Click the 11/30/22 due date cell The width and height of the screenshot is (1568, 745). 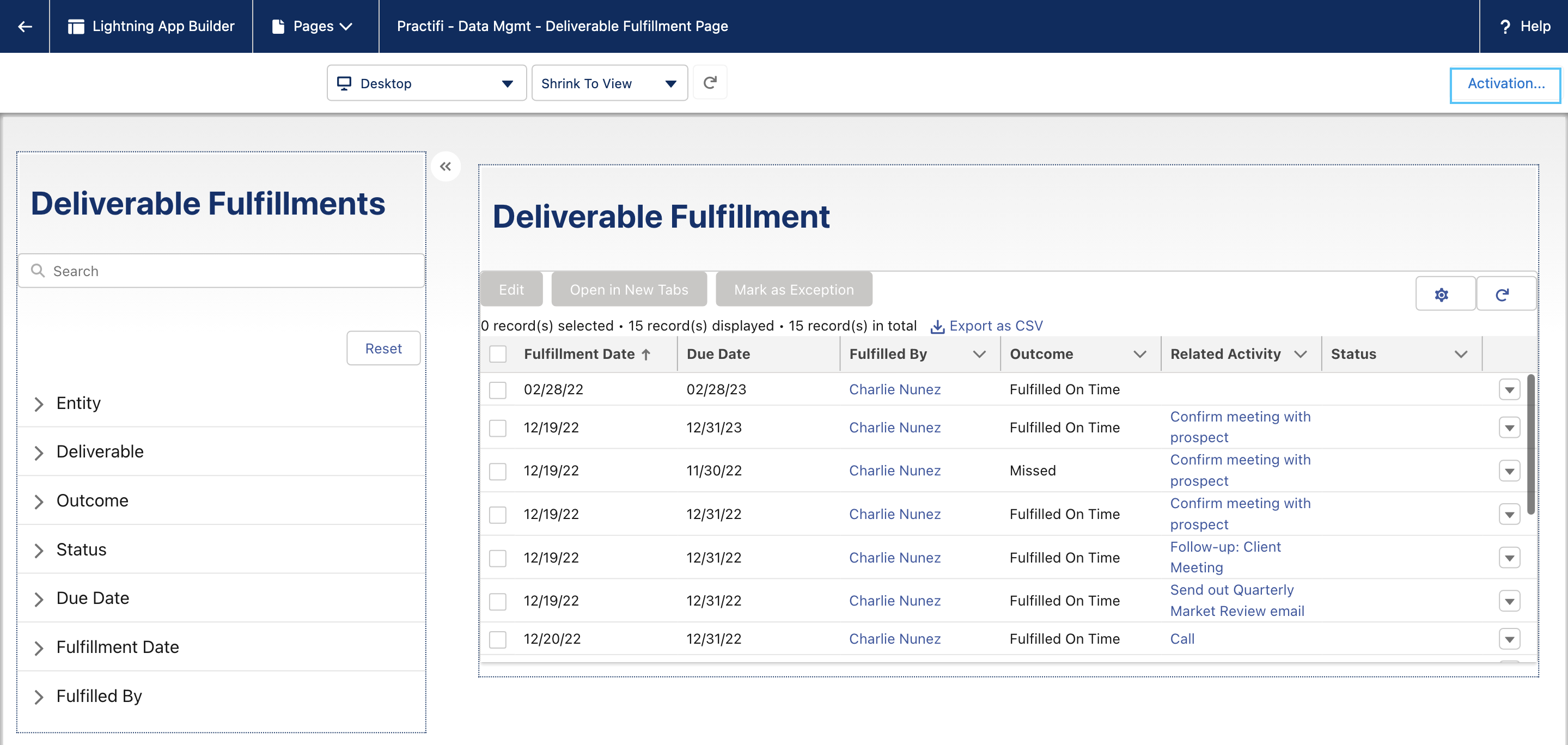714,471
